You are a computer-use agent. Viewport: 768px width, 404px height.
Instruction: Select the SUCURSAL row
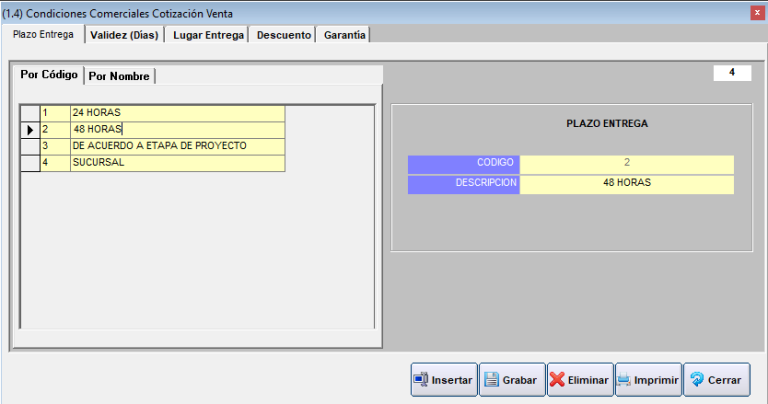[177, 161]
